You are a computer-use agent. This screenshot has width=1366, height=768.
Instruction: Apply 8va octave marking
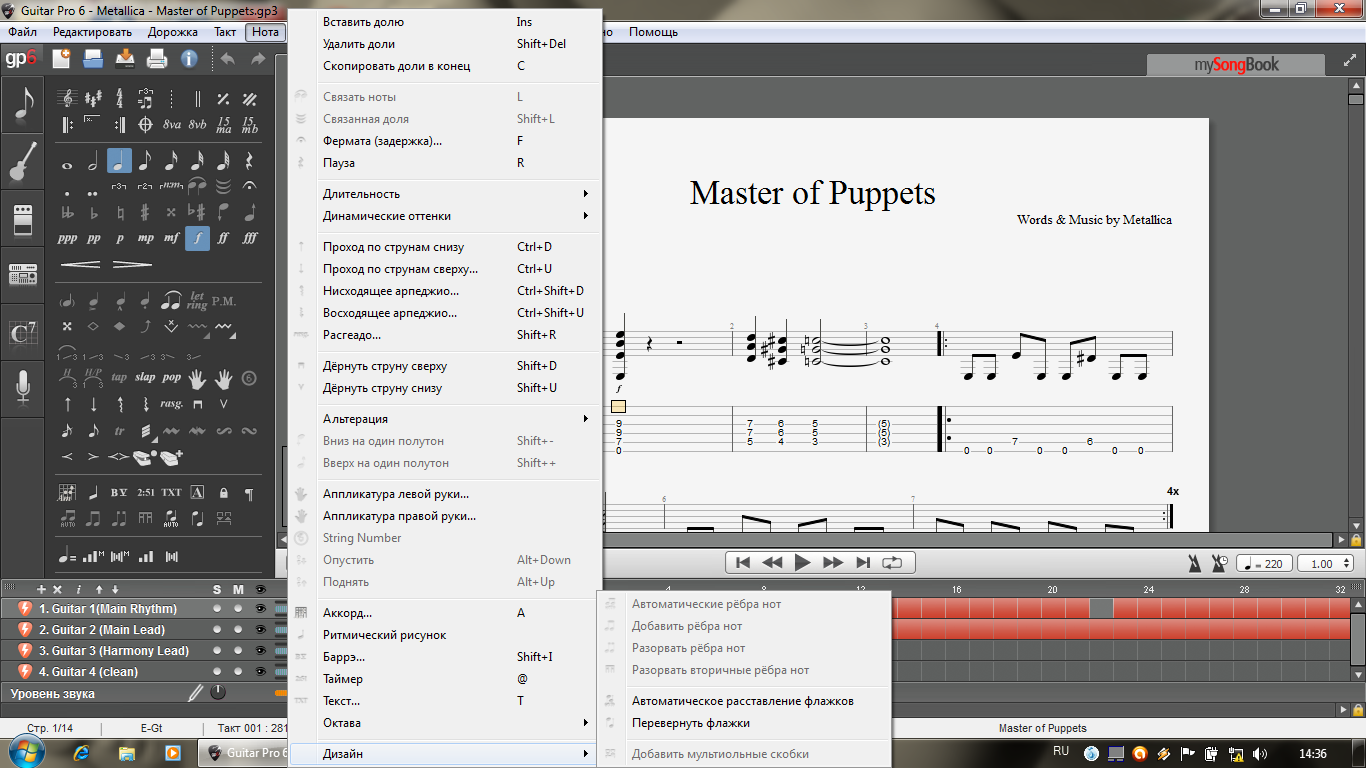171,125
